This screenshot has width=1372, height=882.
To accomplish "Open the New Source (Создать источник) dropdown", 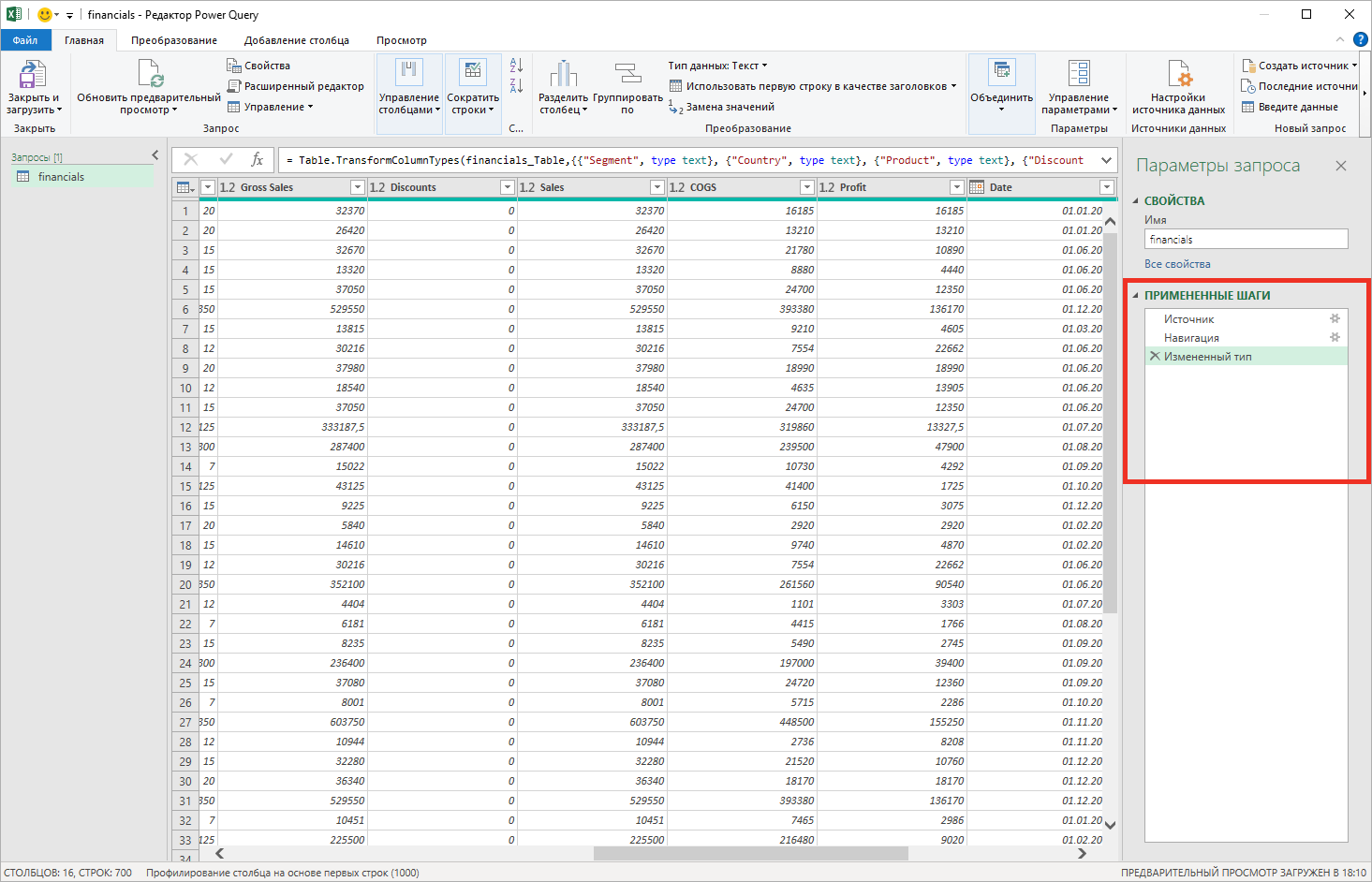I will coord(1300,66).
